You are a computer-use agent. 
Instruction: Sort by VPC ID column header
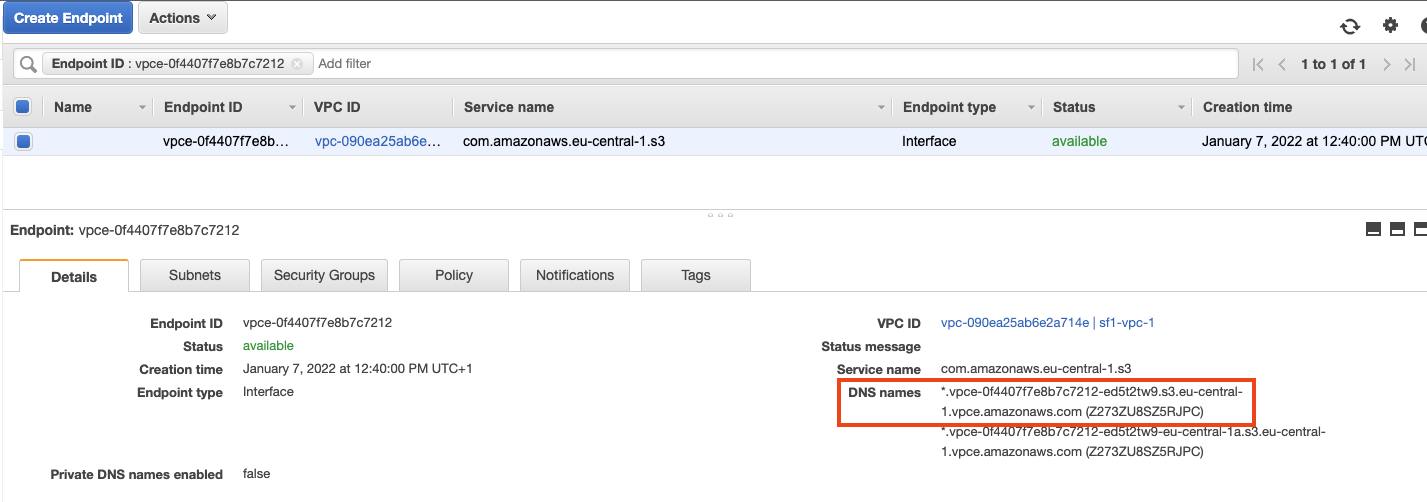[x=337, y=107]
